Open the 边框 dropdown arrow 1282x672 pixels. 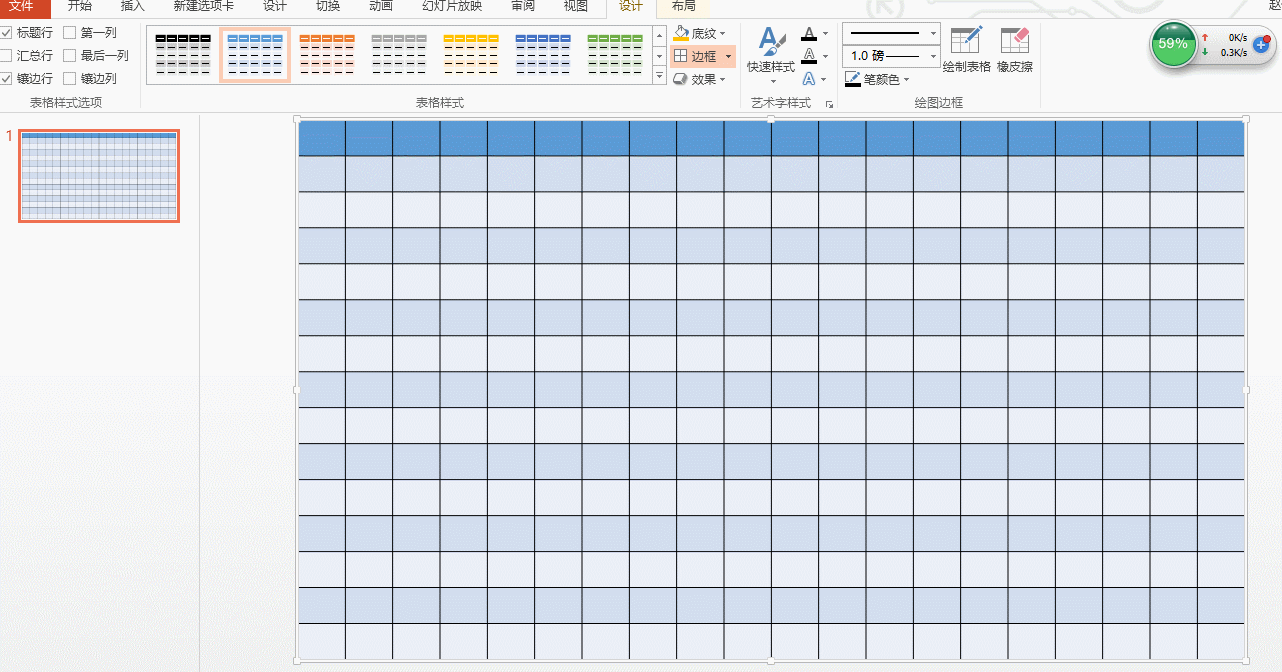728,57
